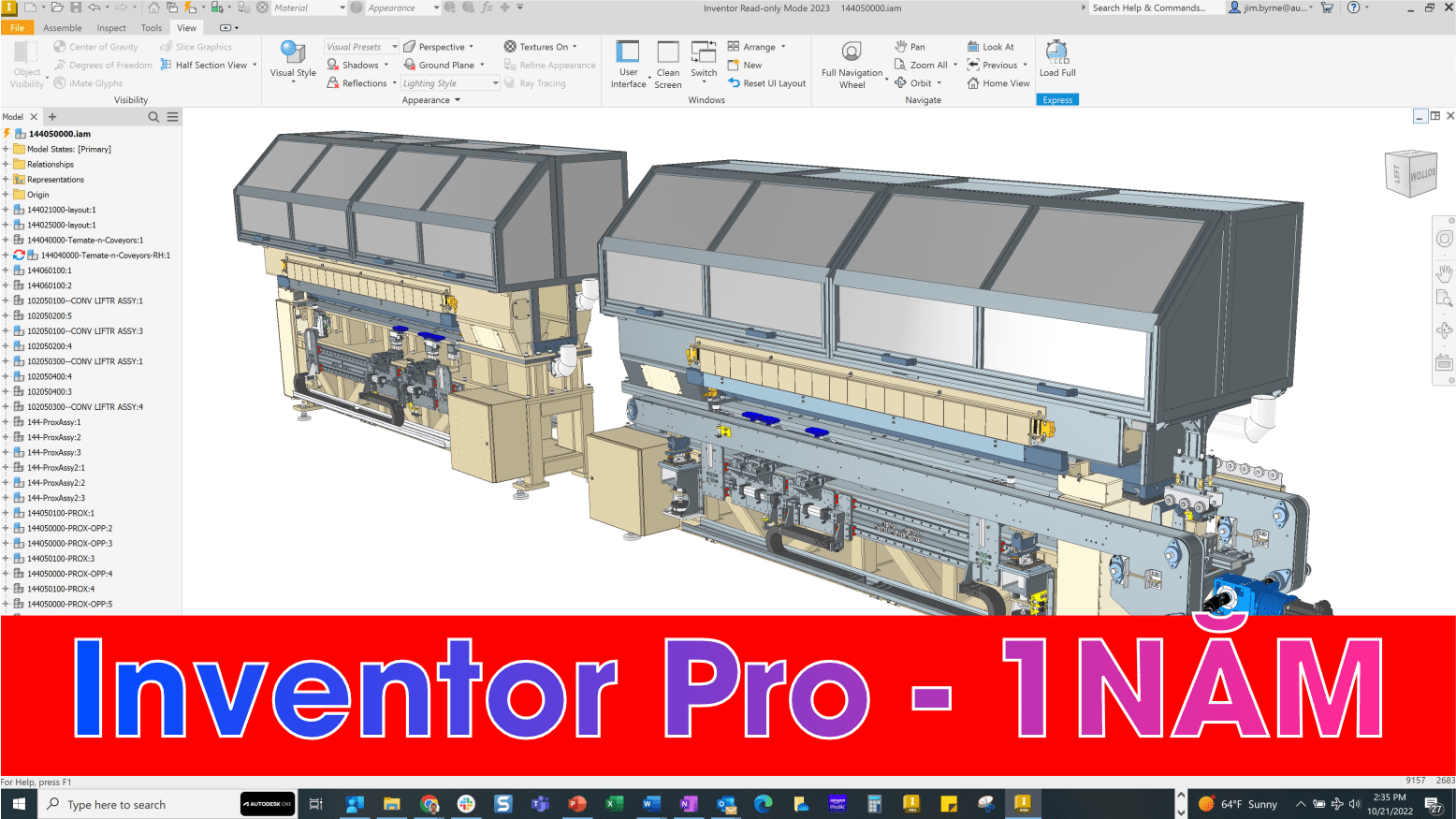This screenshot has height=819, width=1456.
Task: Open the Object Visibility dropdown
Action: tap(26, 65)
